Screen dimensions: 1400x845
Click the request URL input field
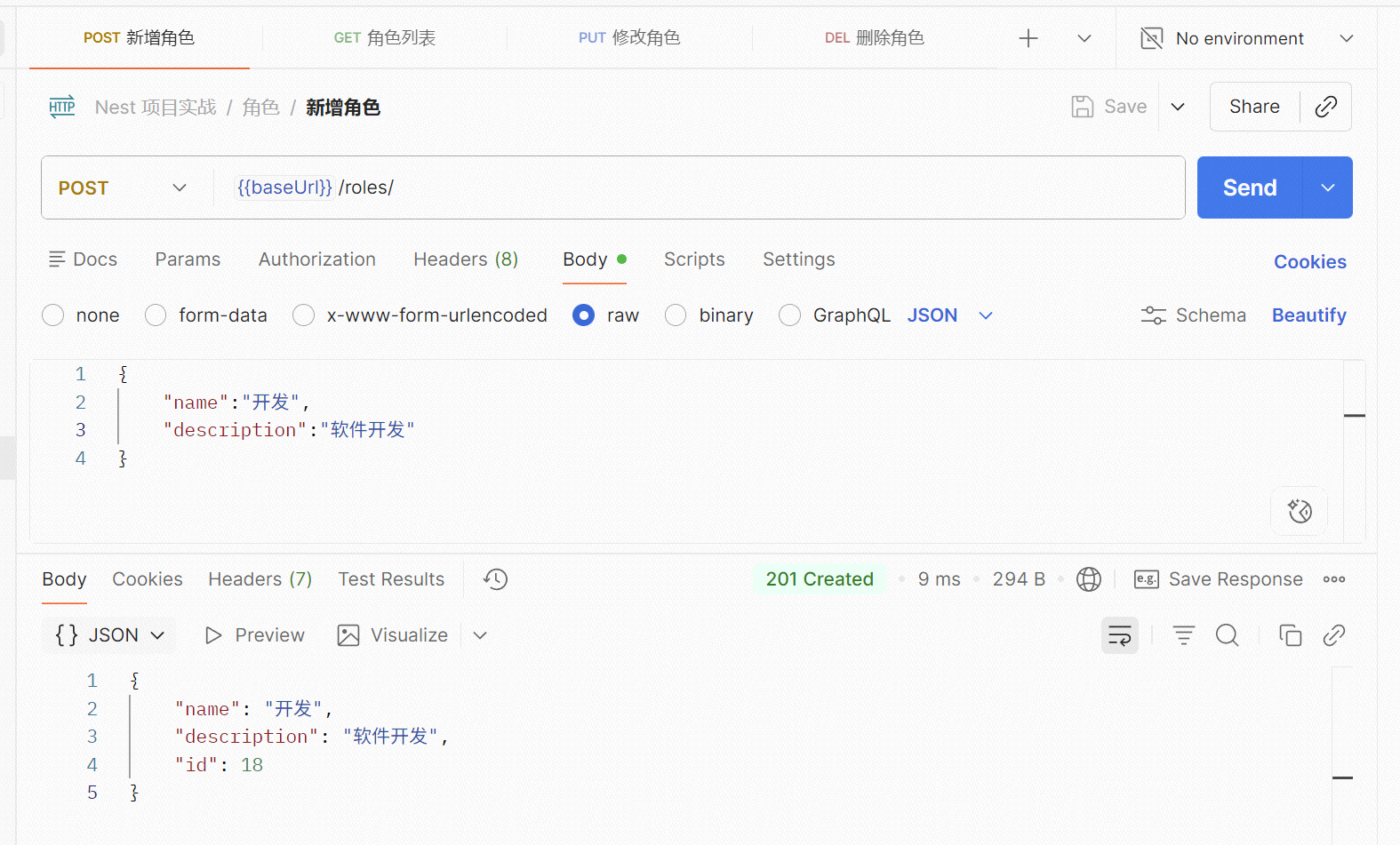pyautogui.click(x=699, y=187)
